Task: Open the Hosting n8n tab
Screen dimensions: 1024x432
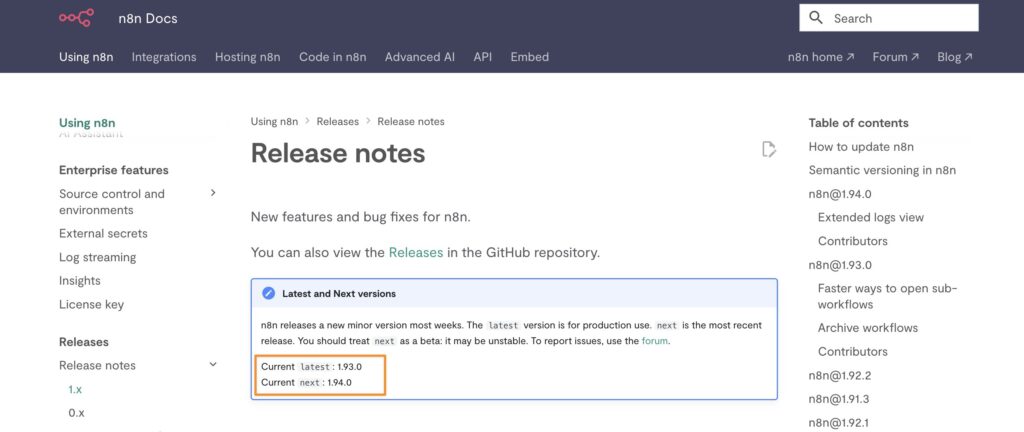Action: pyautogui.click(x=248, y=57)
